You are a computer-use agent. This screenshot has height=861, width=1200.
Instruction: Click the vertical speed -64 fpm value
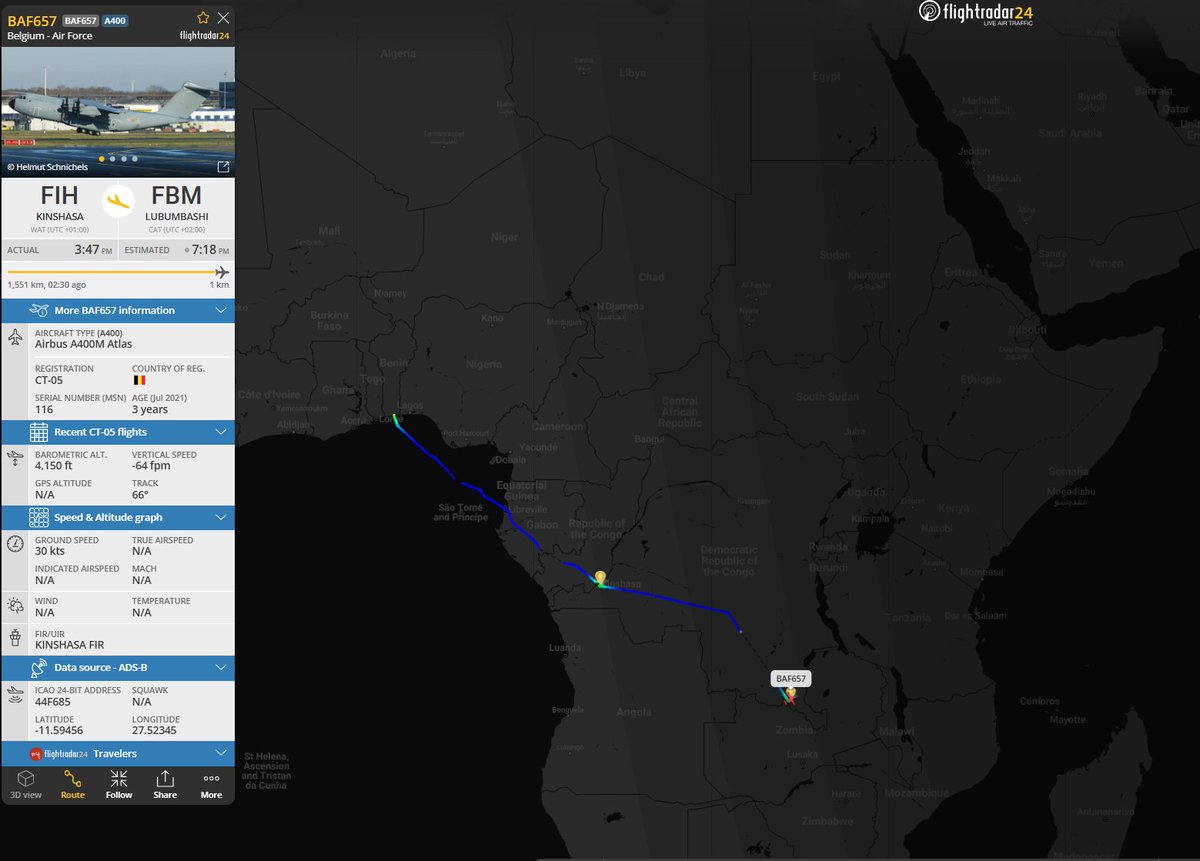(x=153, y=465)
